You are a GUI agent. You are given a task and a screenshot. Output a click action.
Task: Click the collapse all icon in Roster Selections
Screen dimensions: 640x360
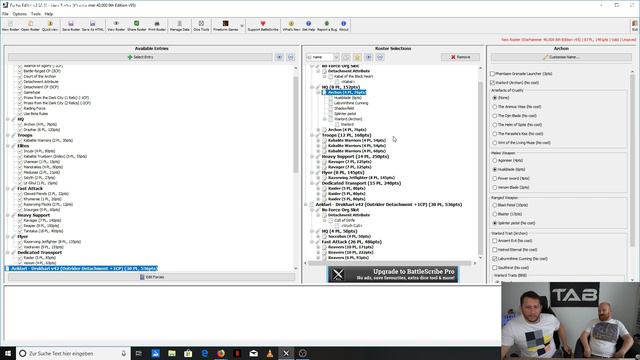[x=380, y=57]
